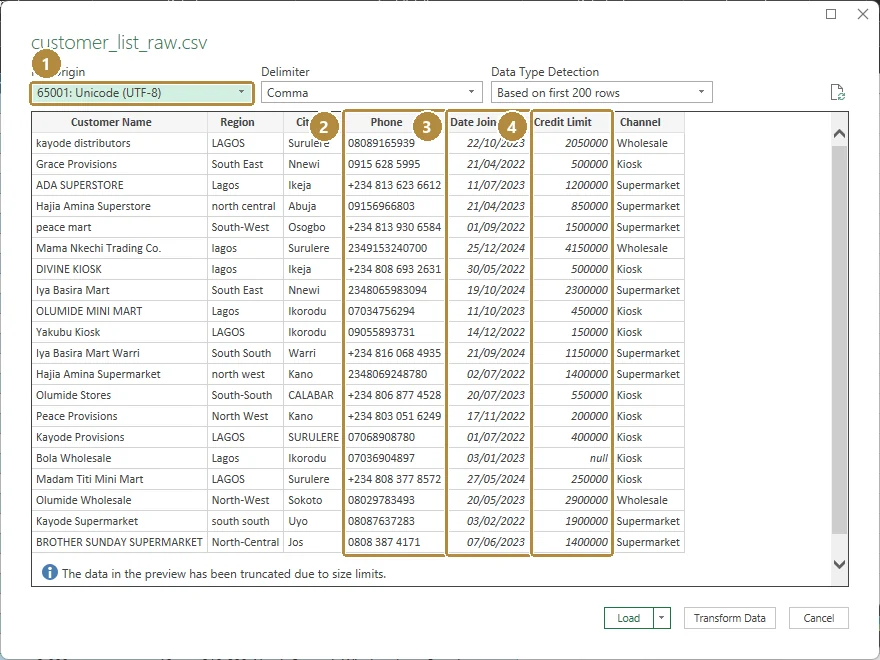Viewport: 880px width, 660px height.
Task: Select the 'Mama Nkechi Trading Co.' cell
Action: click(x=120, y=248)
